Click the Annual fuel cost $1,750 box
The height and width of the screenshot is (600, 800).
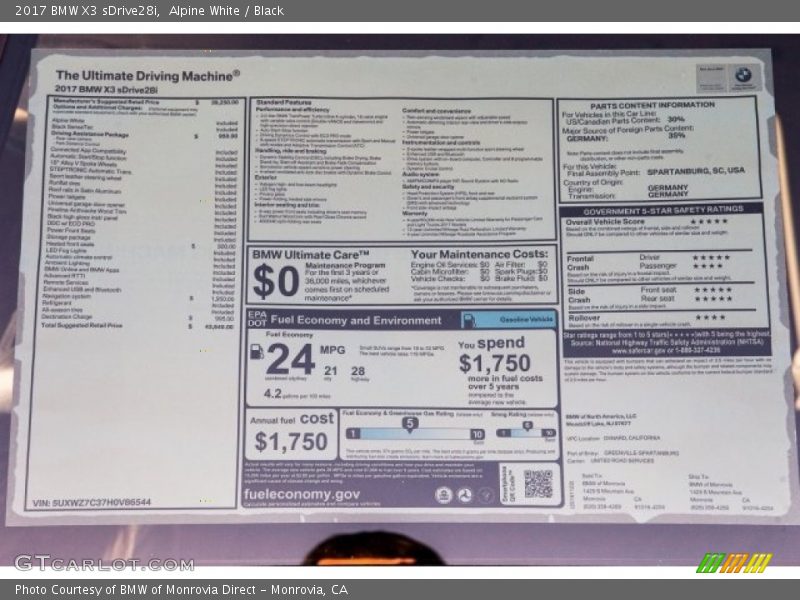click(292, 434)
